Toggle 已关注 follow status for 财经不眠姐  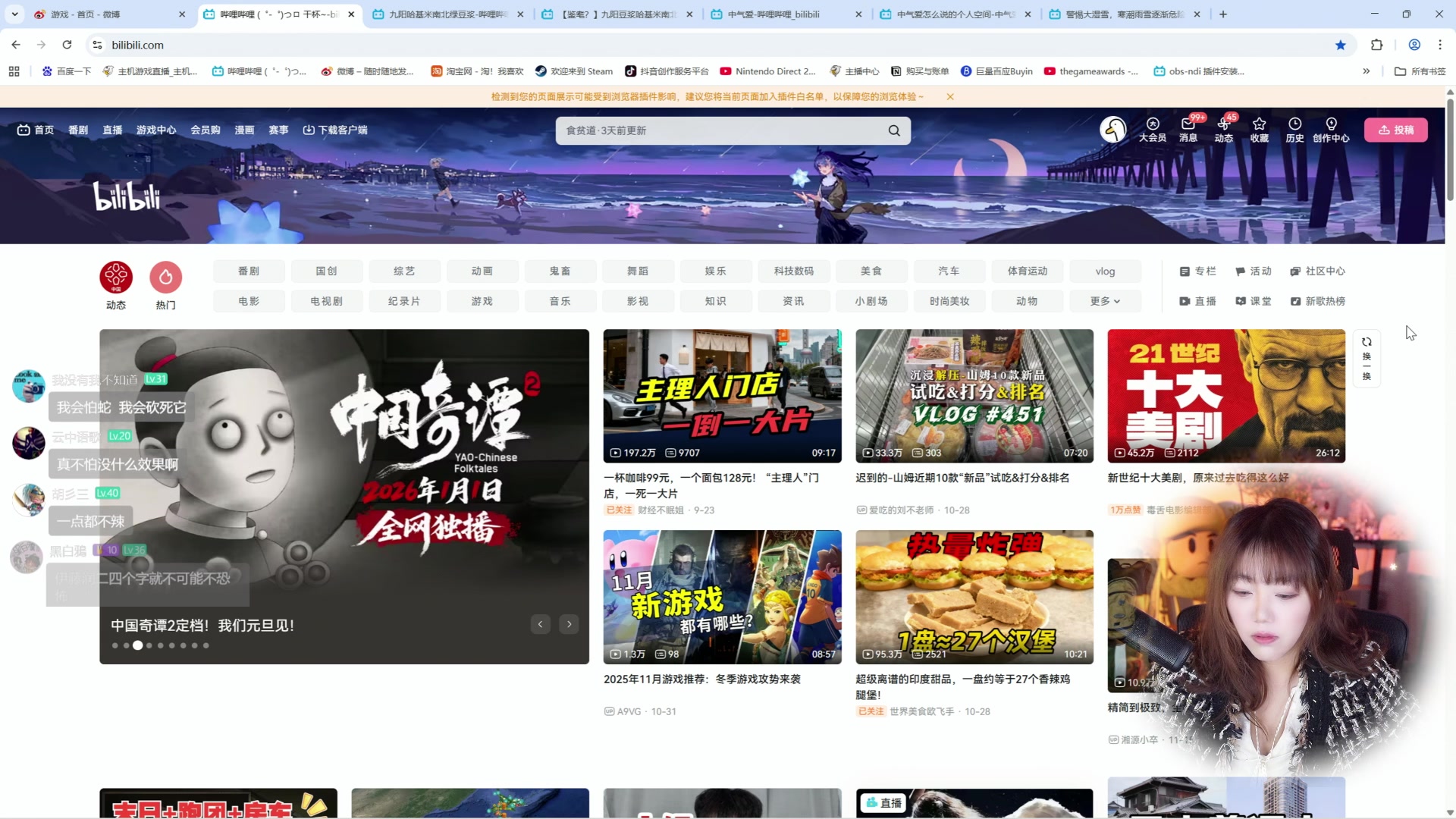(x=618, y=510)
